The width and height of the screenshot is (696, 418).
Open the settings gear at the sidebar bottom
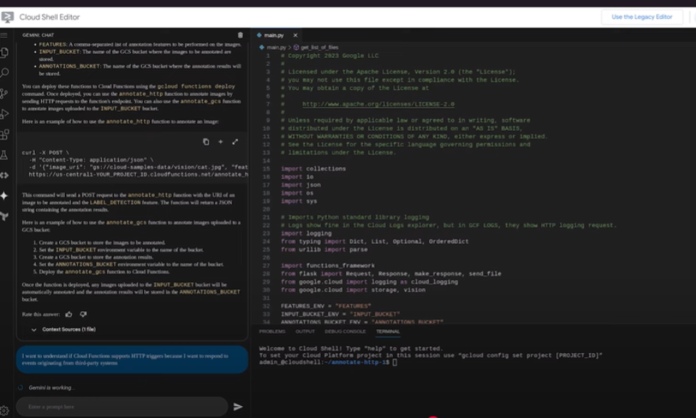click(x=4, y=410)
